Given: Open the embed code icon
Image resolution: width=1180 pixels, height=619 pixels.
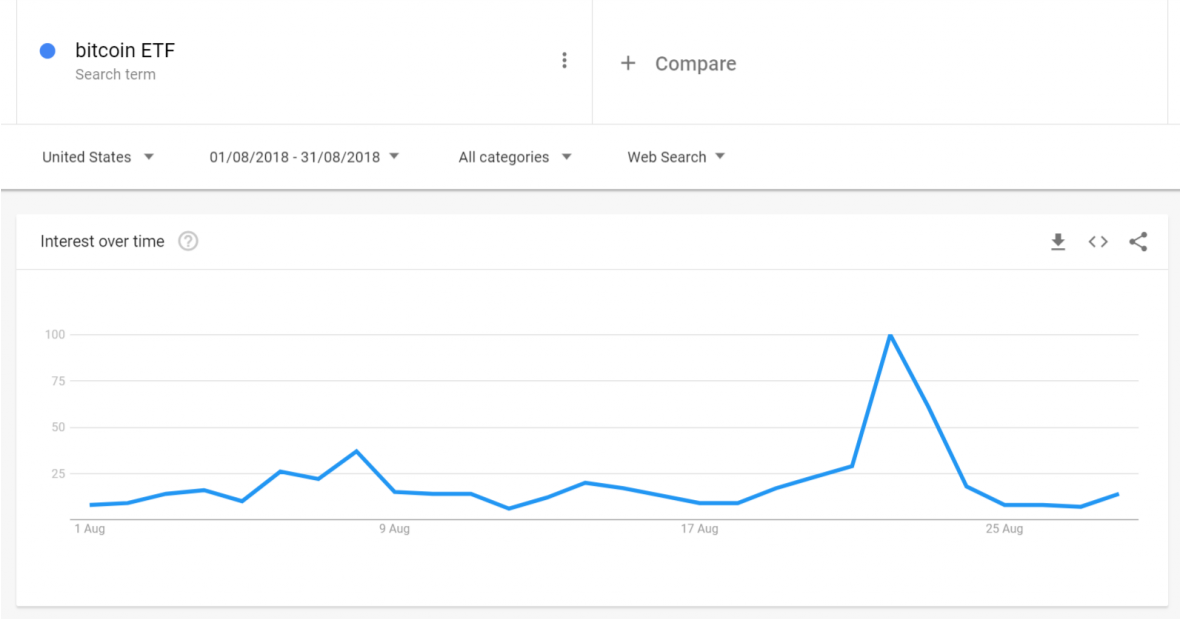Looking at the screenshot, I should click(1098, 242).
